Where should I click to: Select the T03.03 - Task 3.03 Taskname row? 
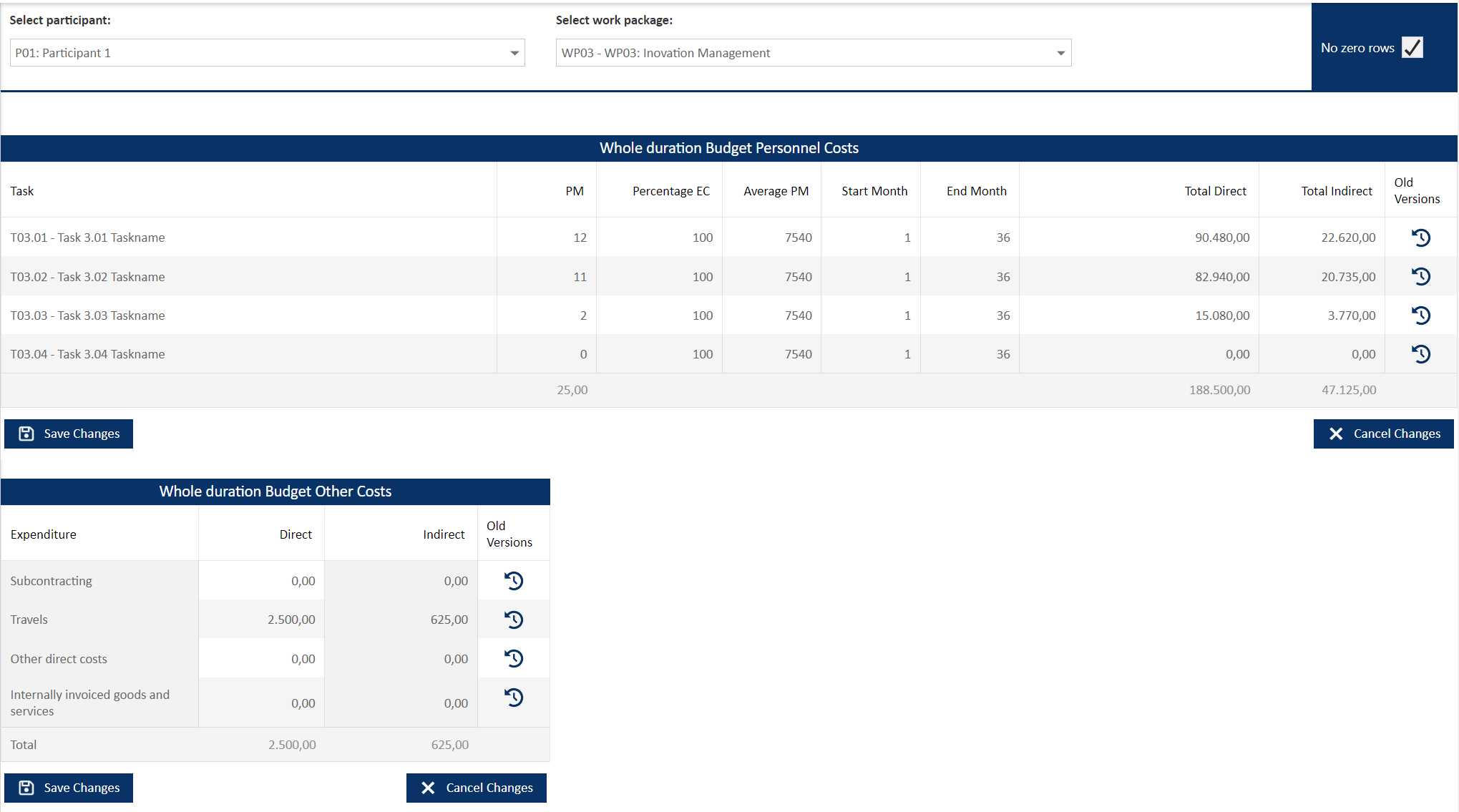click(x=728, y=315)
